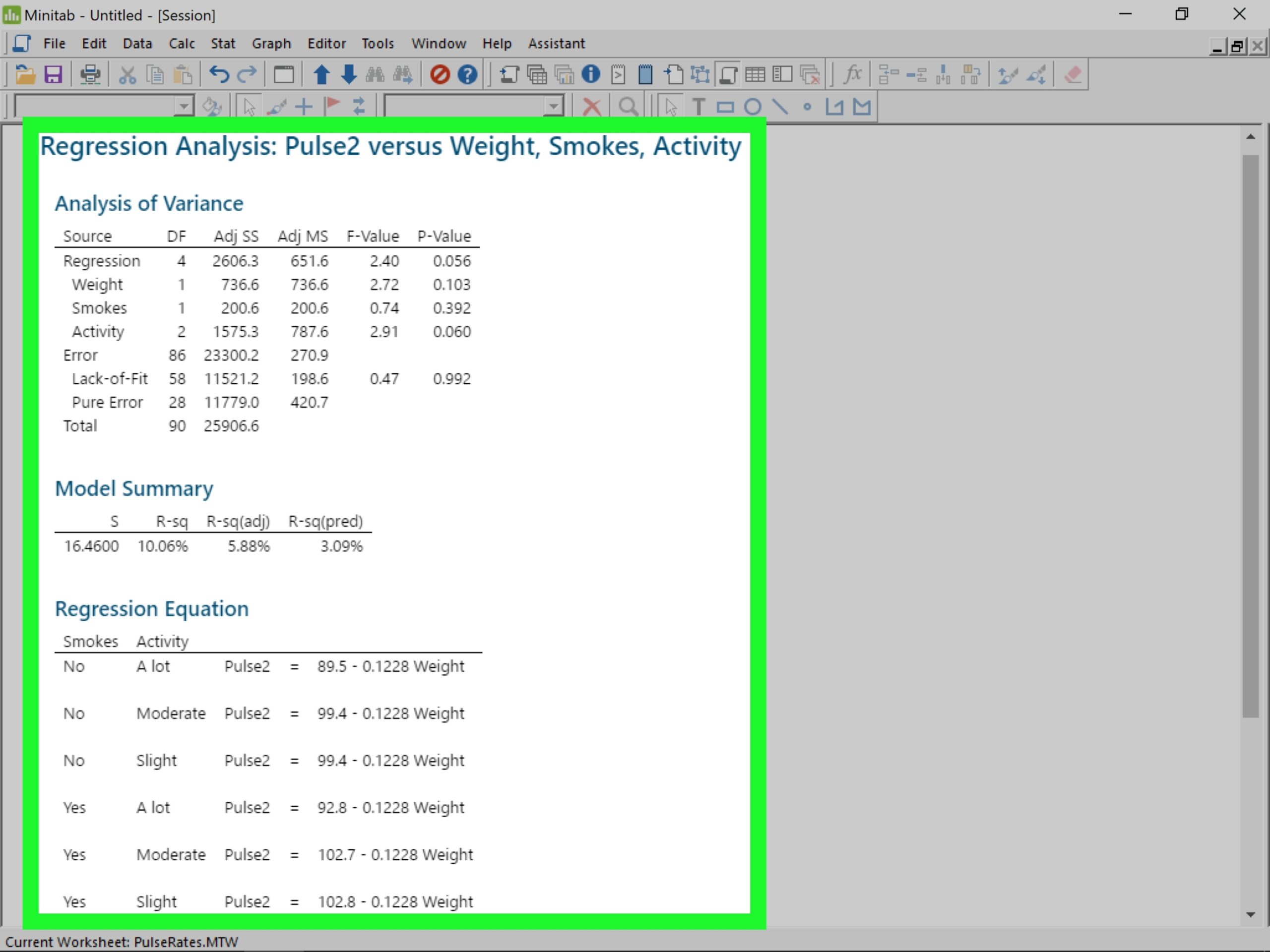The image size is (1270, 952).
Task: Open the Editor menu
Action: click(x=327, y=44)
